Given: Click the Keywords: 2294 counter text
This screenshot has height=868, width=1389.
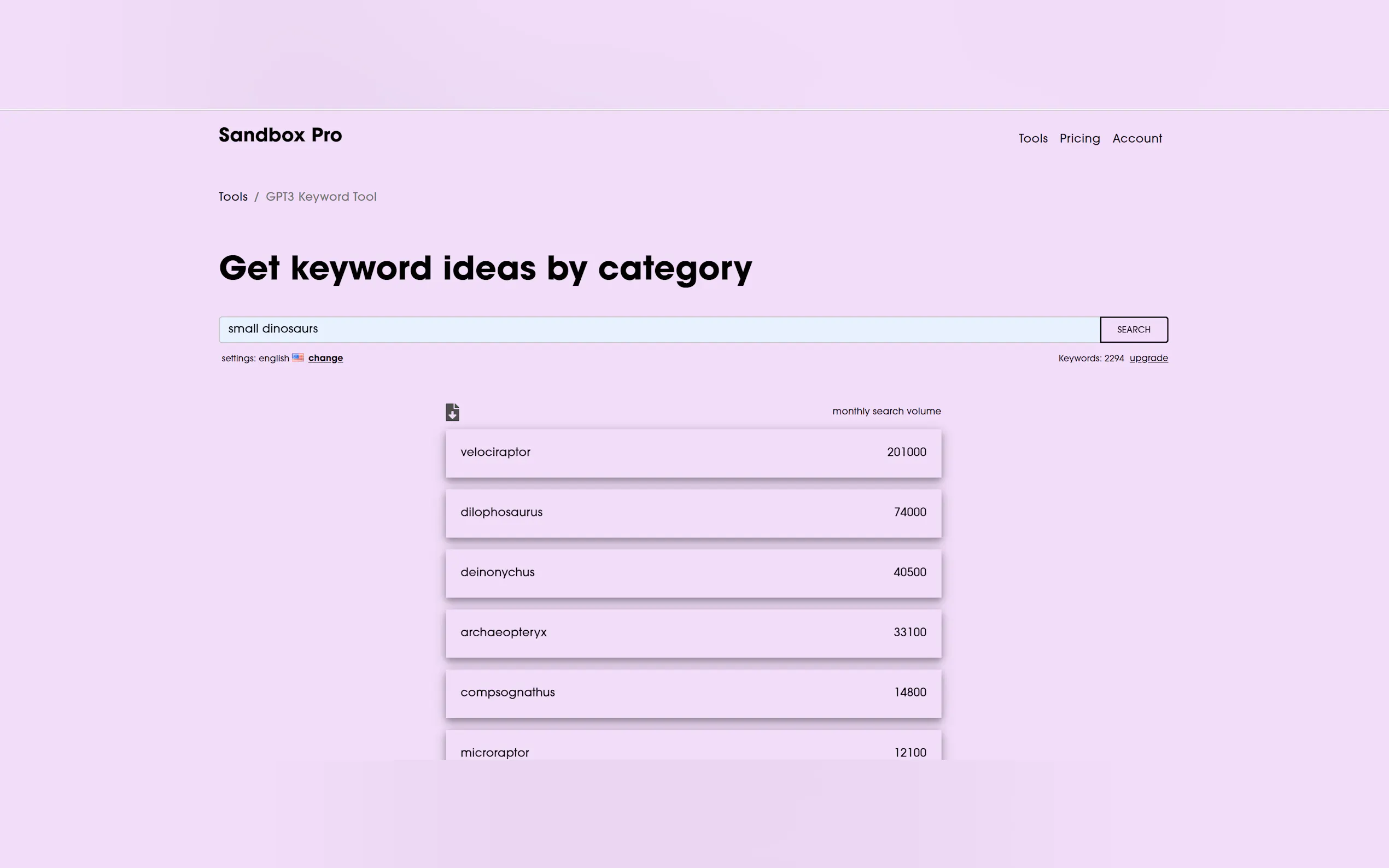Looking at the screenshot, I should click(1090, 358).
